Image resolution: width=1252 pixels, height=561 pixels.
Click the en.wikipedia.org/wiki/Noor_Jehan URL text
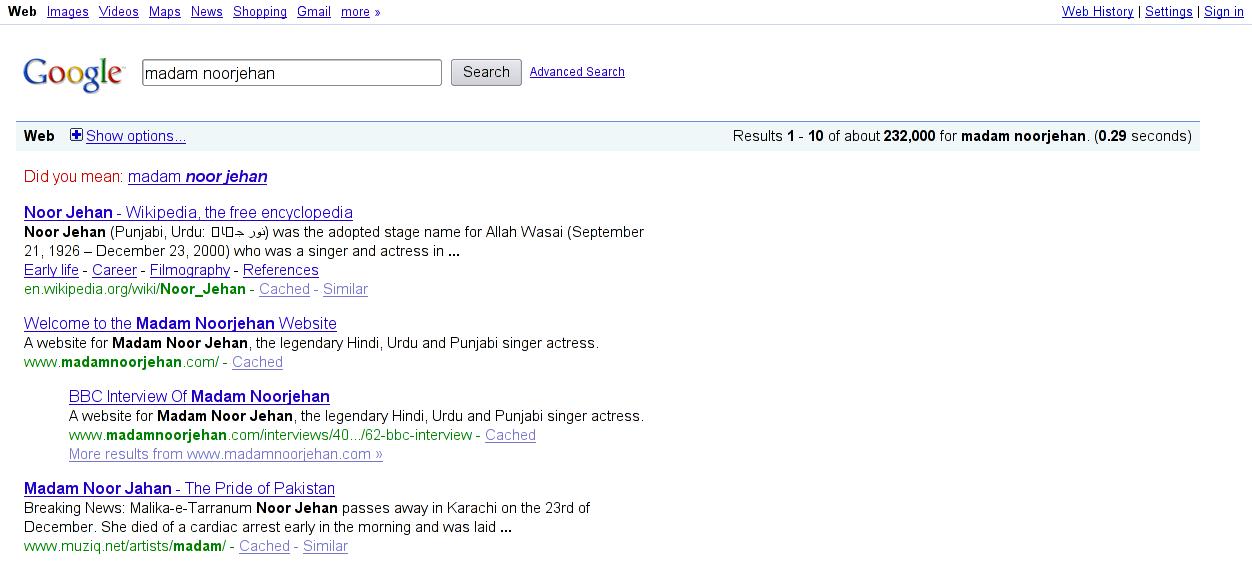click(135, 289)
